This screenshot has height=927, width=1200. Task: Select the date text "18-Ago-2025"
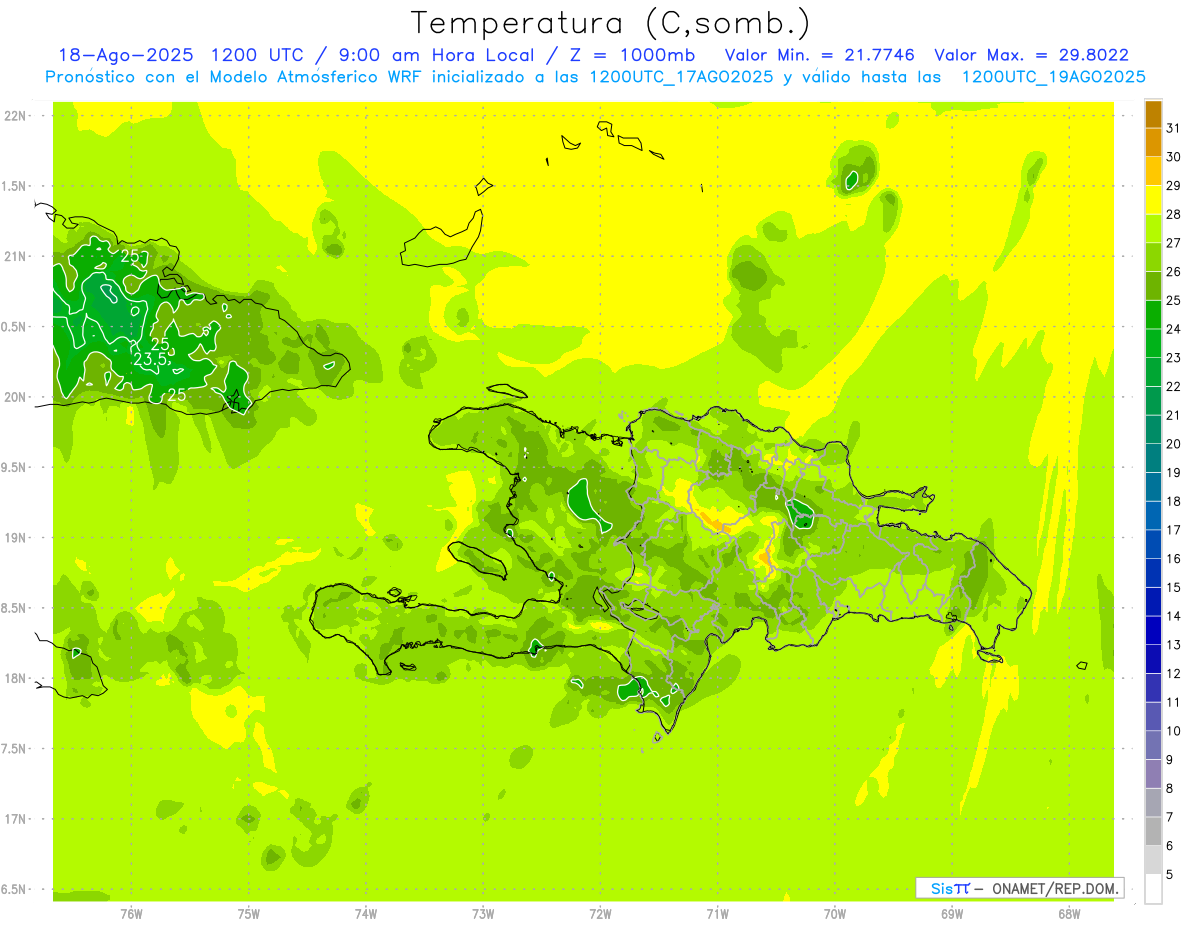(x=125, y=55)
